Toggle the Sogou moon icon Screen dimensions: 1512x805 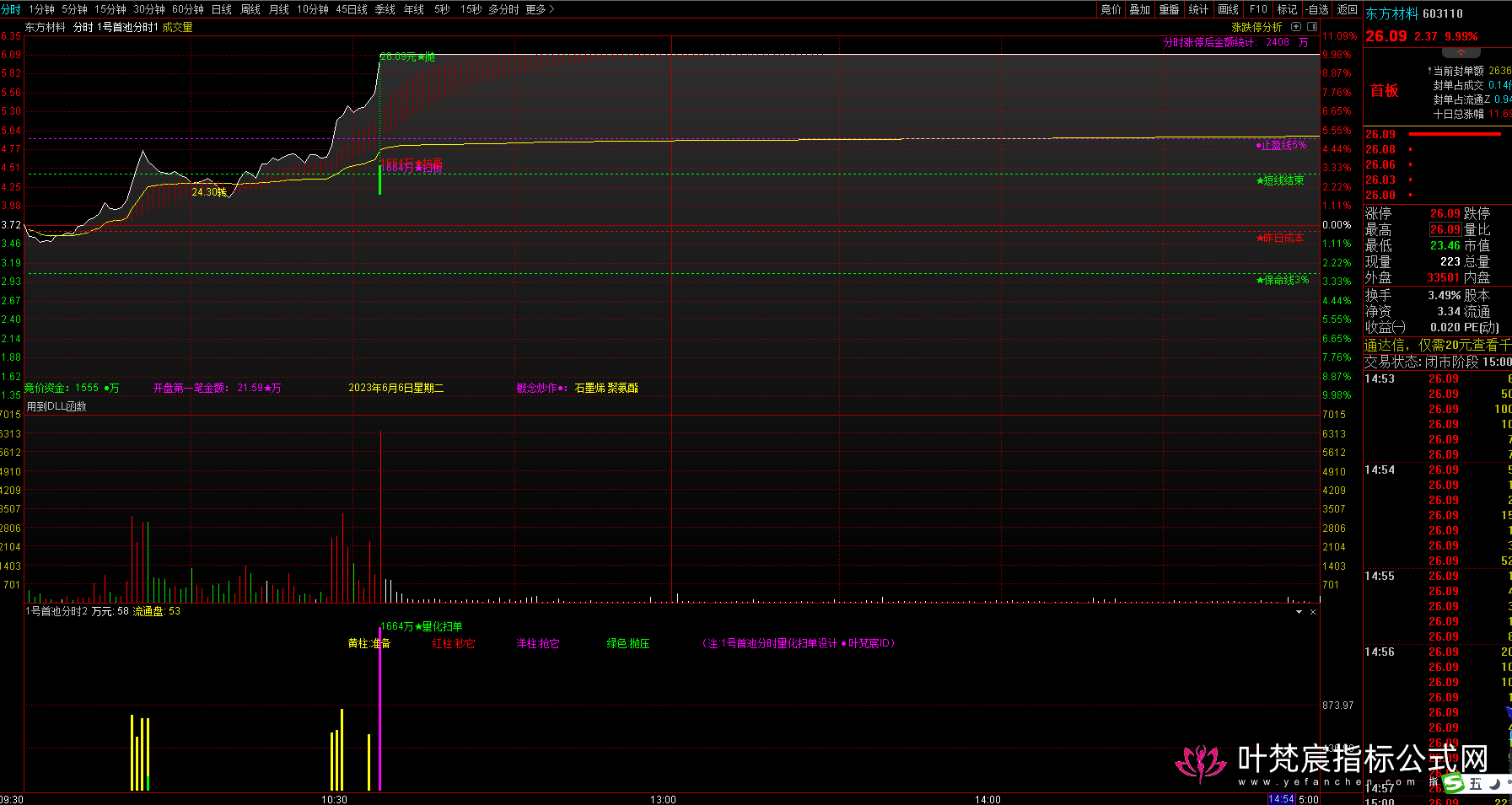[x=1493, y=784]
